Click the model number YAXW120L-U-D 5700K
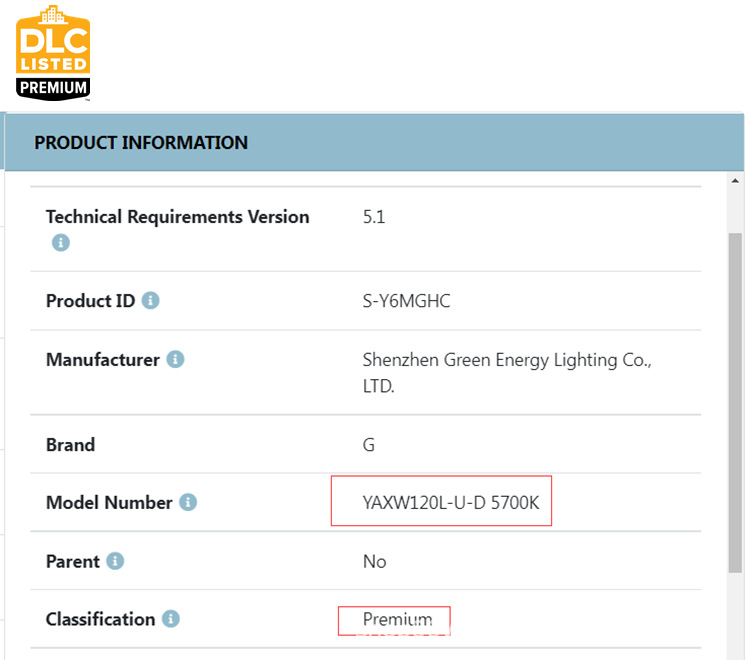 coord(450,503)
